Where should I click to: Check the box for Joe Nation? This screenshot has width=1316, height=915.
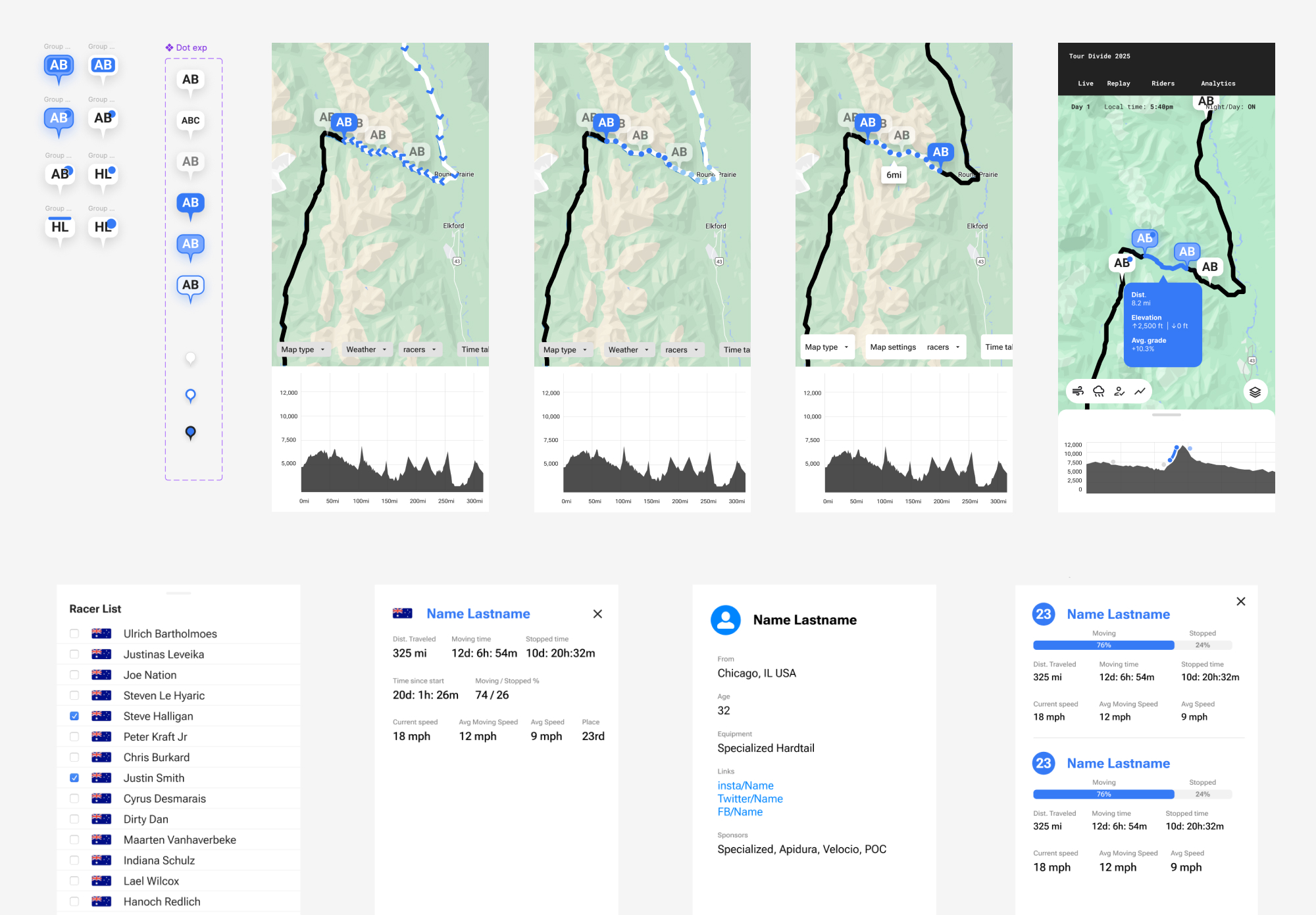pos(74,674)
